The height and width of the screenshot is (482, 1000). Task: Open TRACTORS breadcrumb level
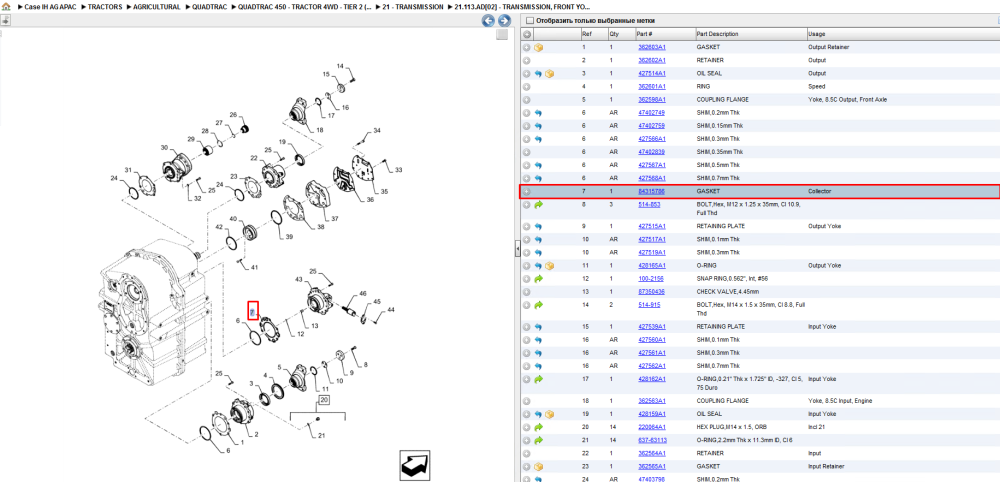(x=105, y=6)
